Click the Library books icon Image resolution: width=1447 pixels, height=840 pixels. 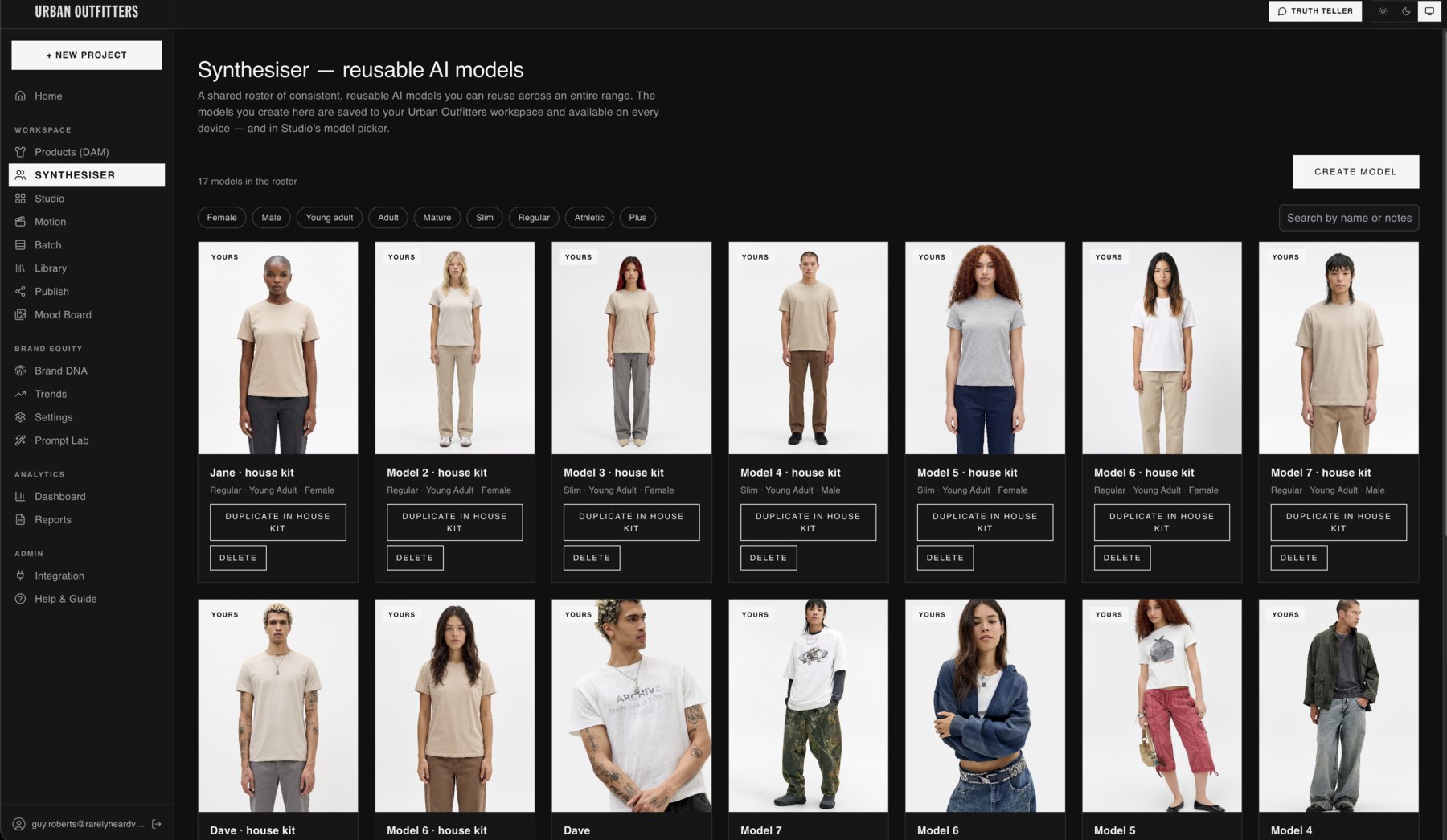point(20,268)
